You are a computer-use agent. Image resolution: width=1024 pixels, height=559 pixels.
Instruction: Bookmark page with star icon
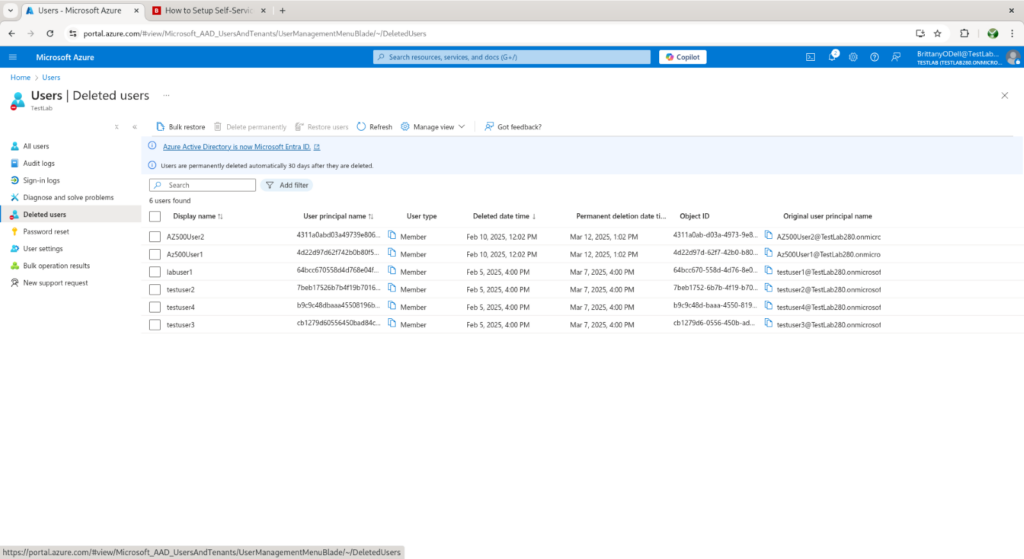(938, 33)
